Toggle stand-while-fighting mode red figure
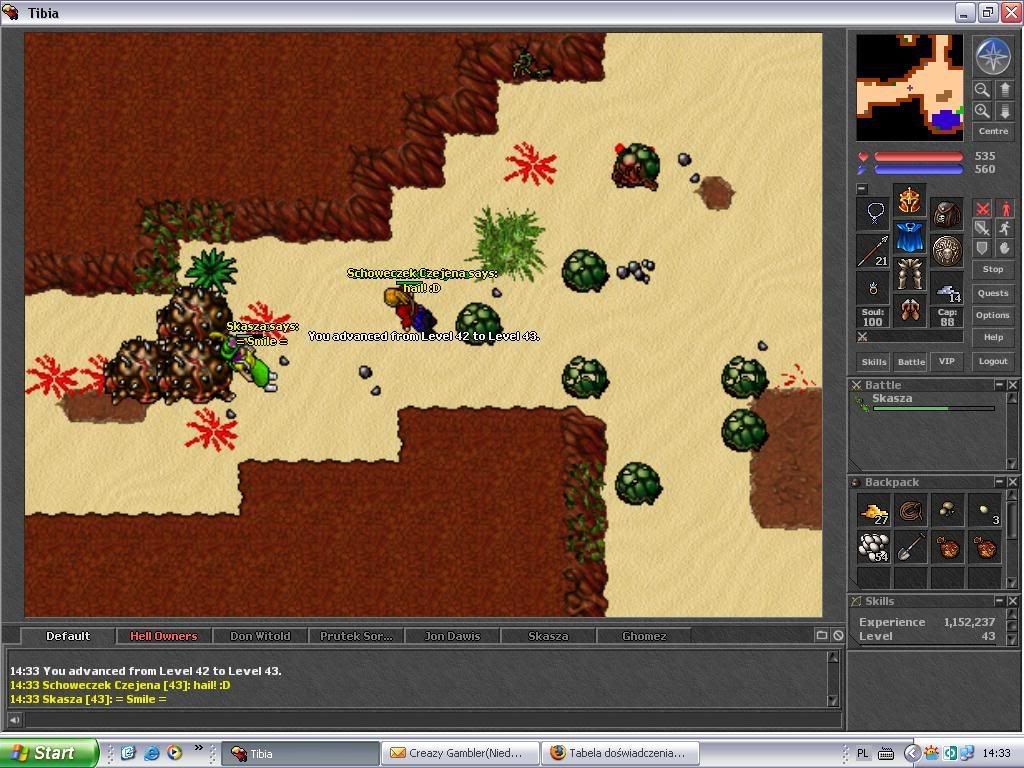This screenshot has width=1024, height=768. point(1005,209)
